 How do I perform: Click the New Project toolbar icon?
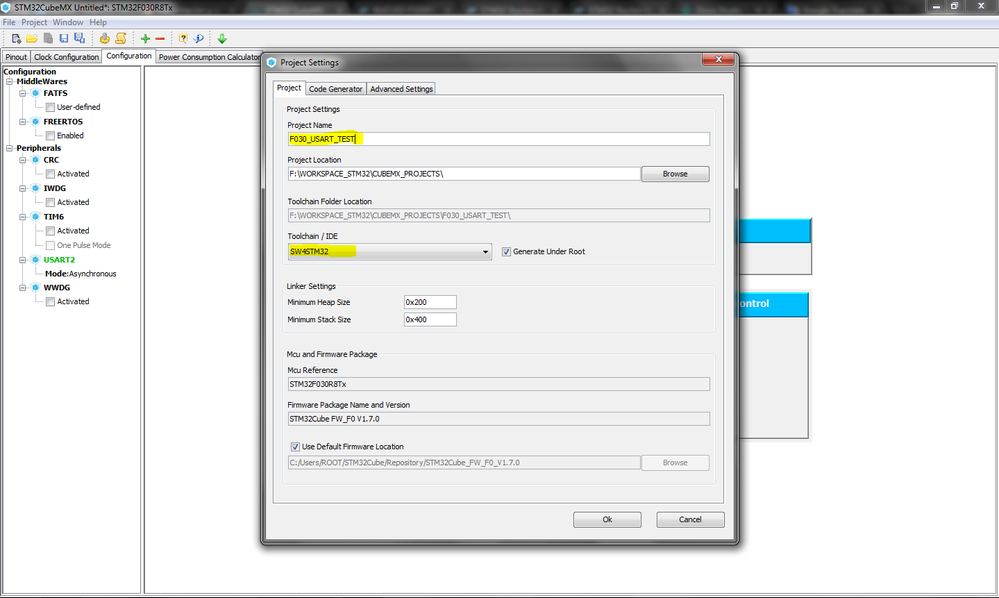tap(17, 39)
